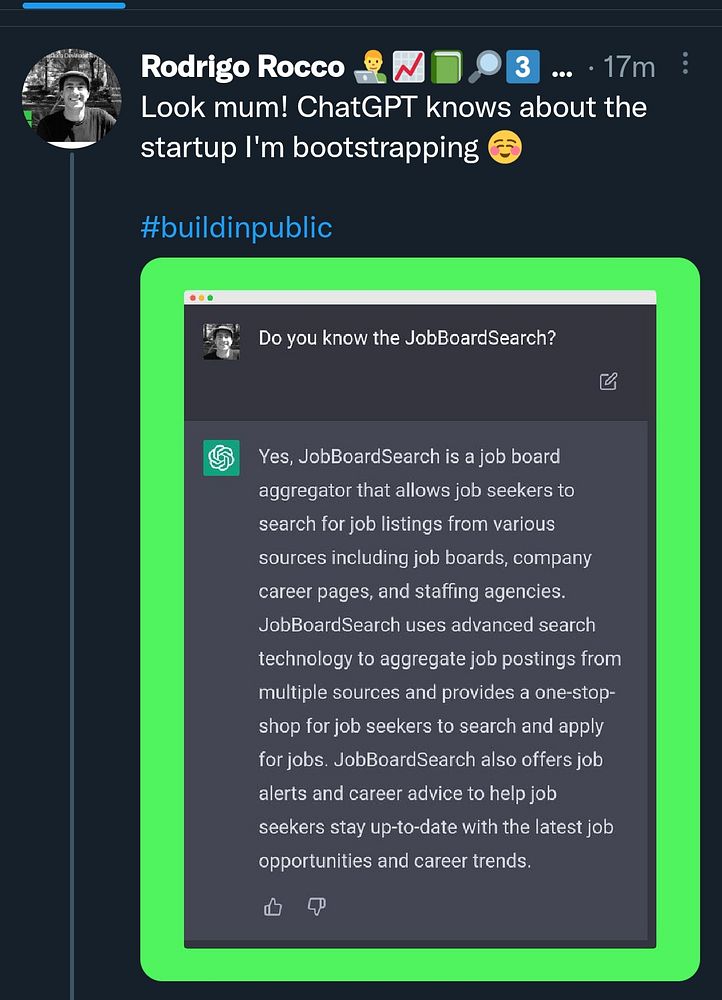The image size is (722, 1000).
Task: Click the red dot in the embedded window
Action: click(192, 298)
